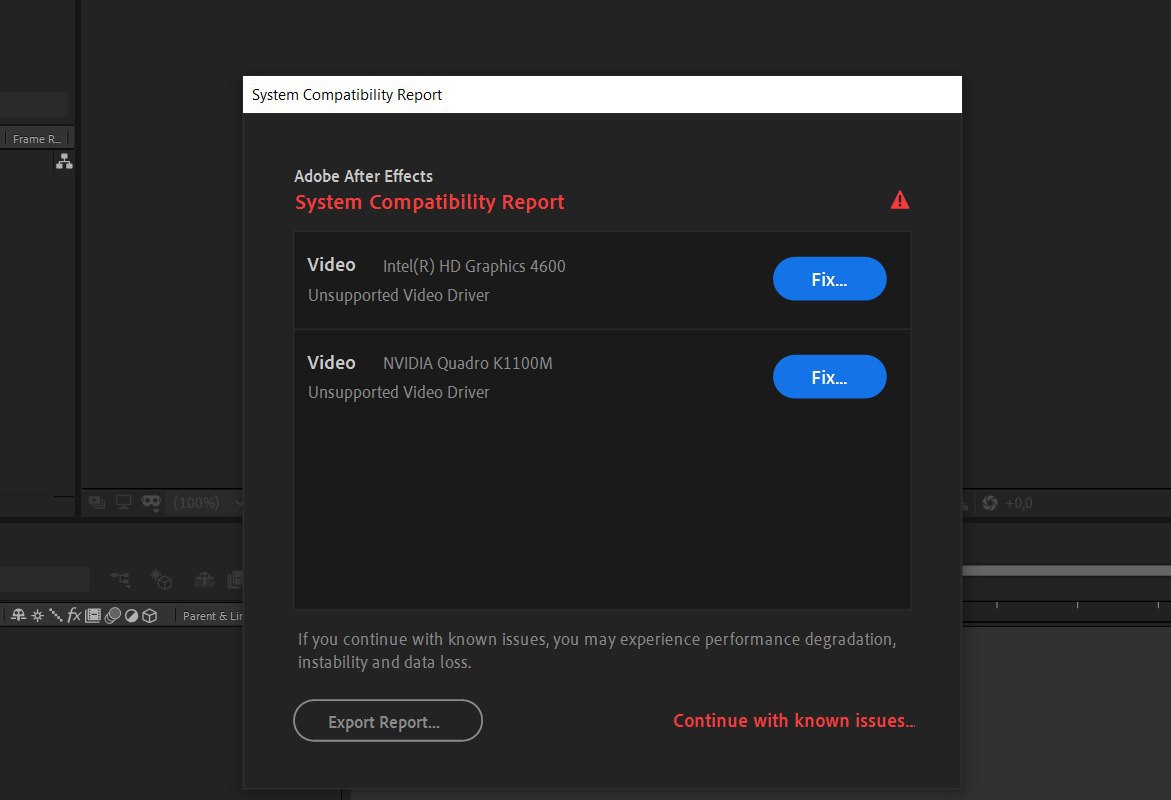This screenshot has width=1171, height=800.
Task: Open the (100%) magnification dropdown
Action: tap(205, 503)
